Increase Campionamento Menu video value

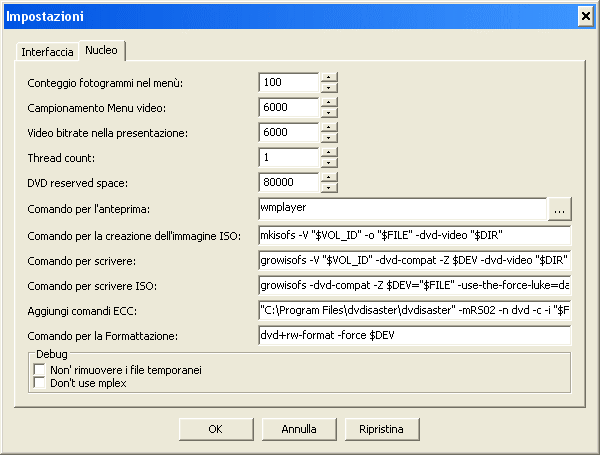328,102
